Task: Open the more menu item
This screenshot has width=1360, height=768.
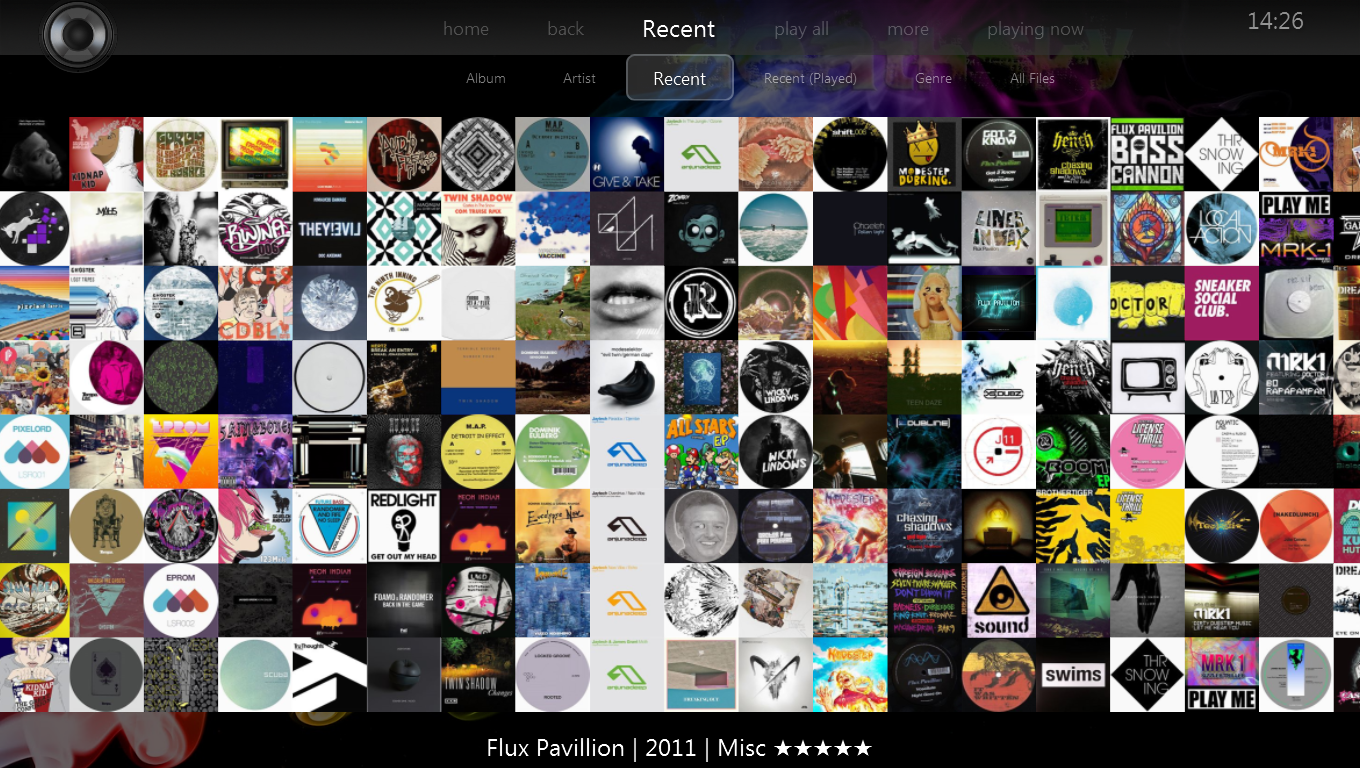Action: [908, 29]
